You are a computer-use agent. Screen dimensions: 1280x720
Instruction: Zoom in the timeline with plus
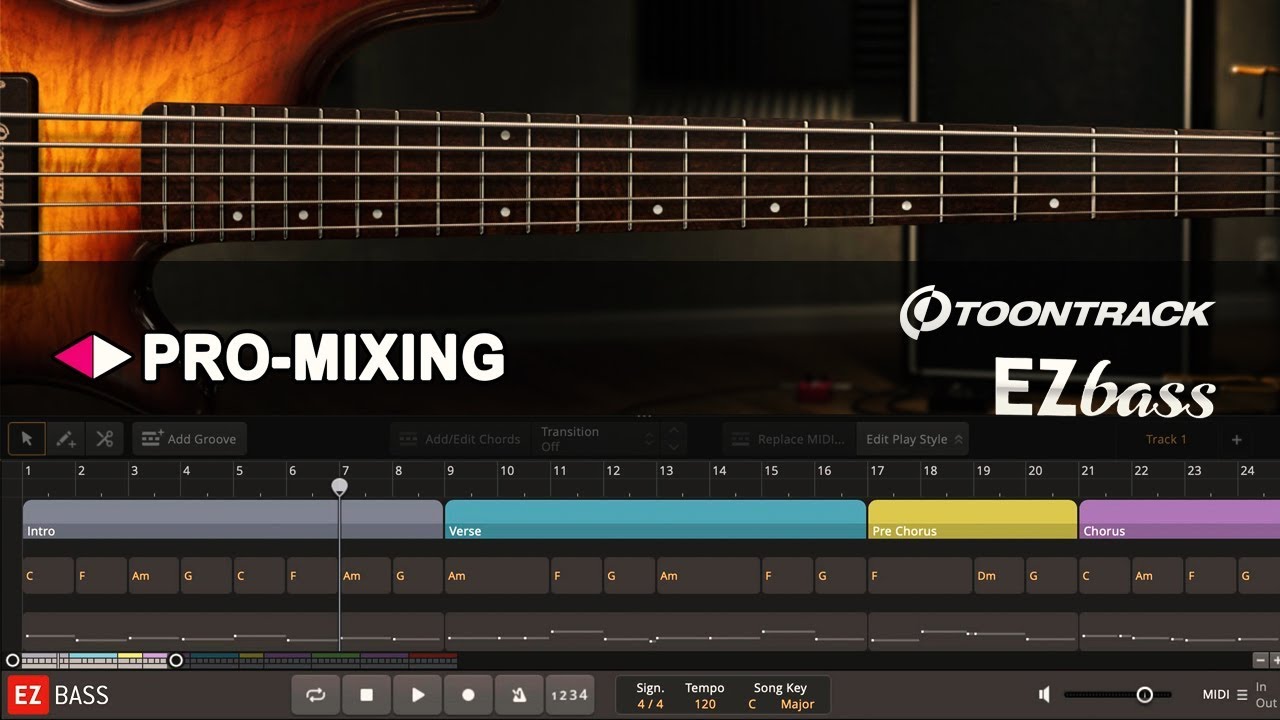click(x=1275, y=660)
